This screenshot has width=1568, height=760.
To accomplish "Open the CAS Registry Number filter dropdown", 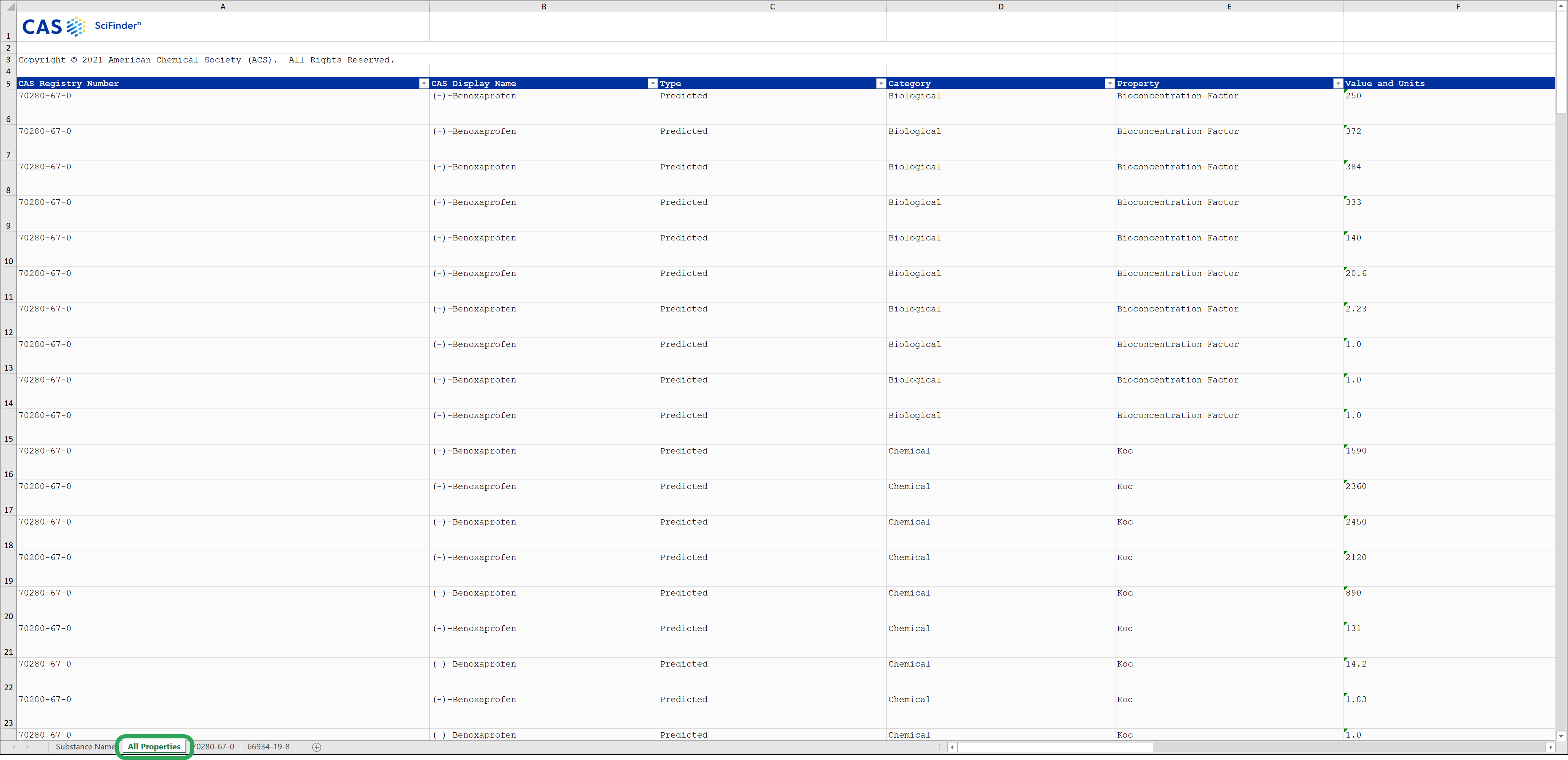I will (x=424, y=83).
